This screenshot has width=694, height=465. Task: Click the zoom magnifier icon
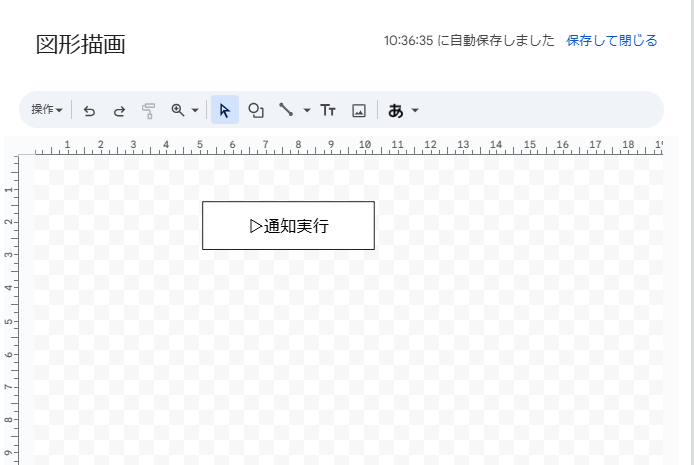(178, 110)
